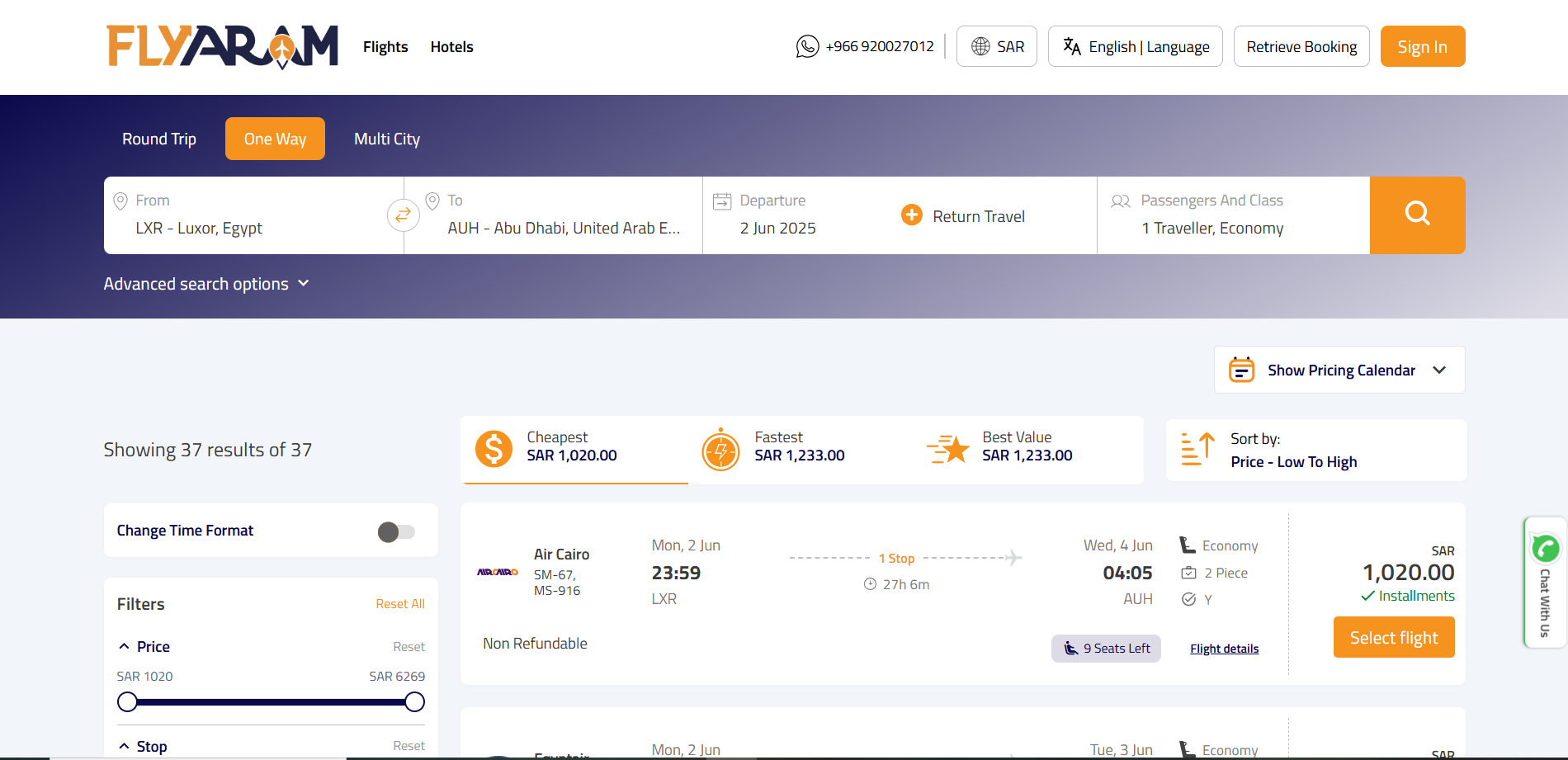Click the Flyaram logo
This screenshot has height=760, width=1568.
point(222,46)
